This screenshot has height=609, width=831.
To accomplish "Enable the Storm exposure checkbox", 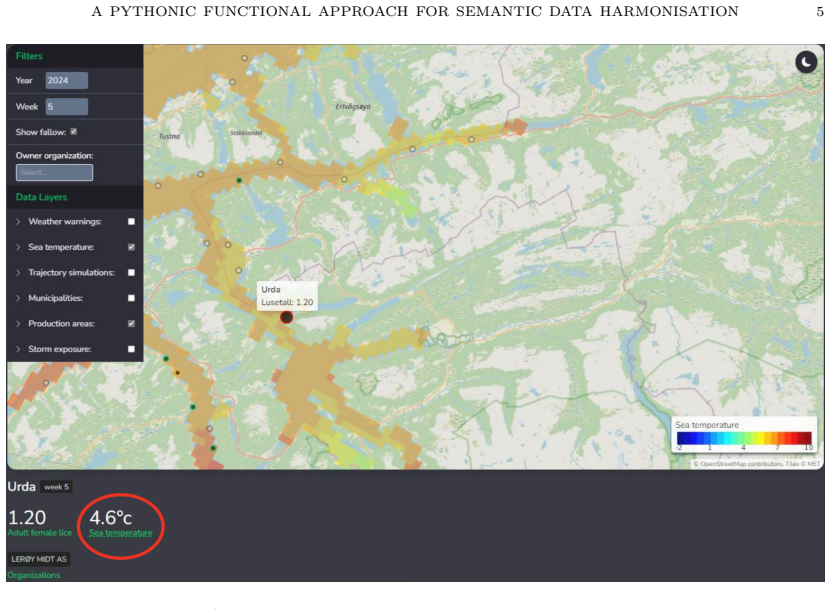I will pyautogui.click(x=131, y=349).
